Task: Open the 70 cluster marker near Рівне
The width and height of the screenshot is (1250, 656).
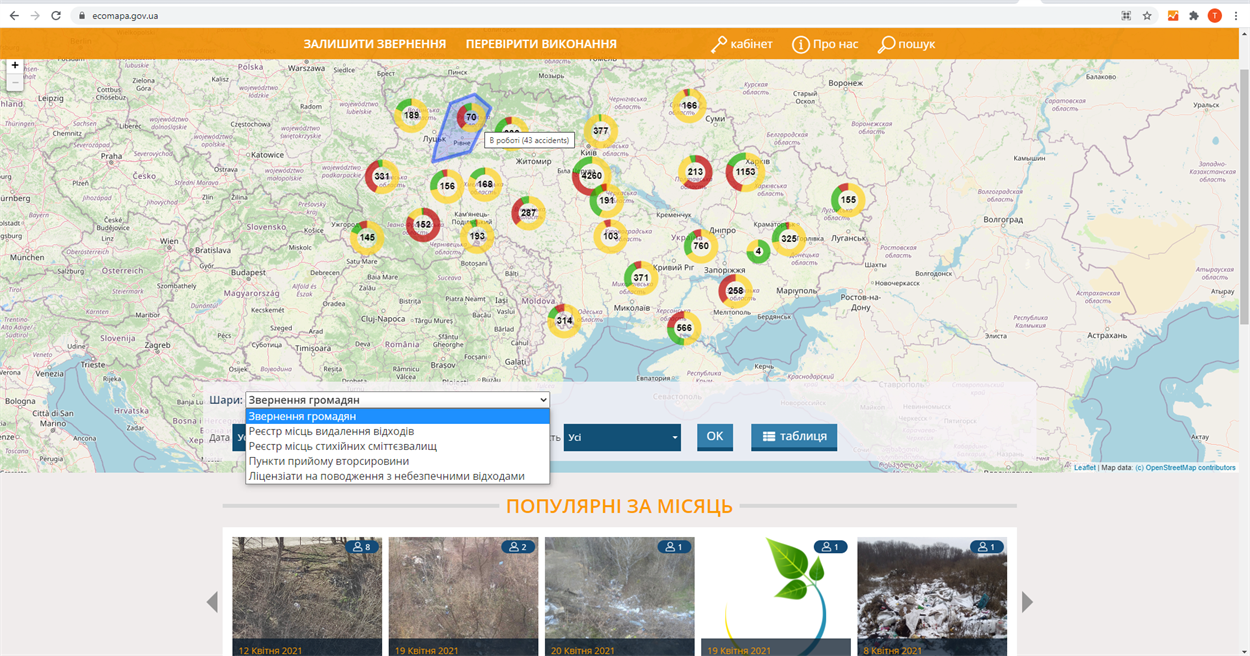Action: click(x=471, y=118)
